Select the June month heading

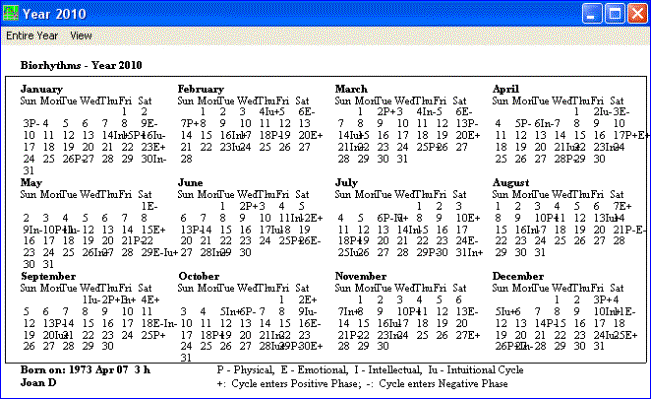click(x=190, y=183)
